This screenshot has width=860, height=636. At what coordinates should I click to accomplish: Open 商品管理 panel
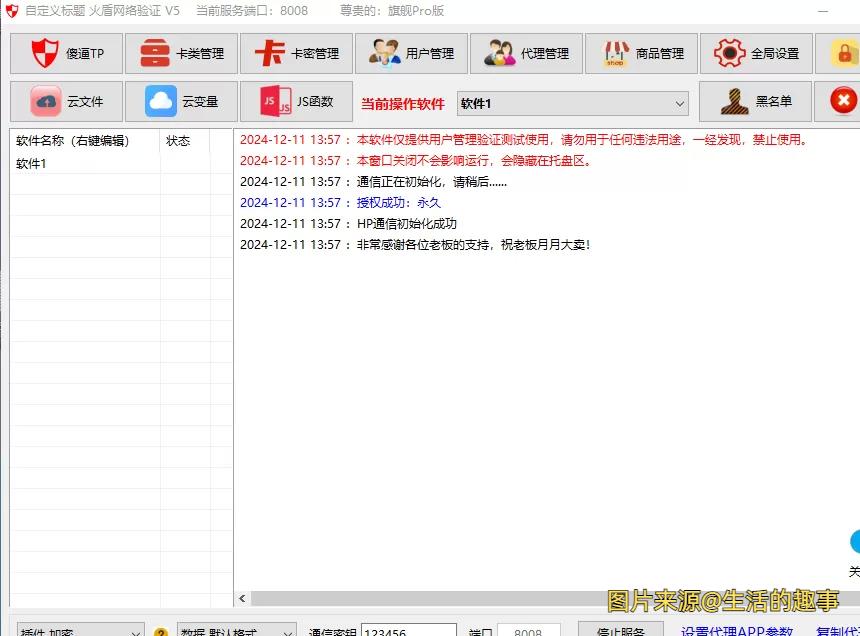coord(641,54)
